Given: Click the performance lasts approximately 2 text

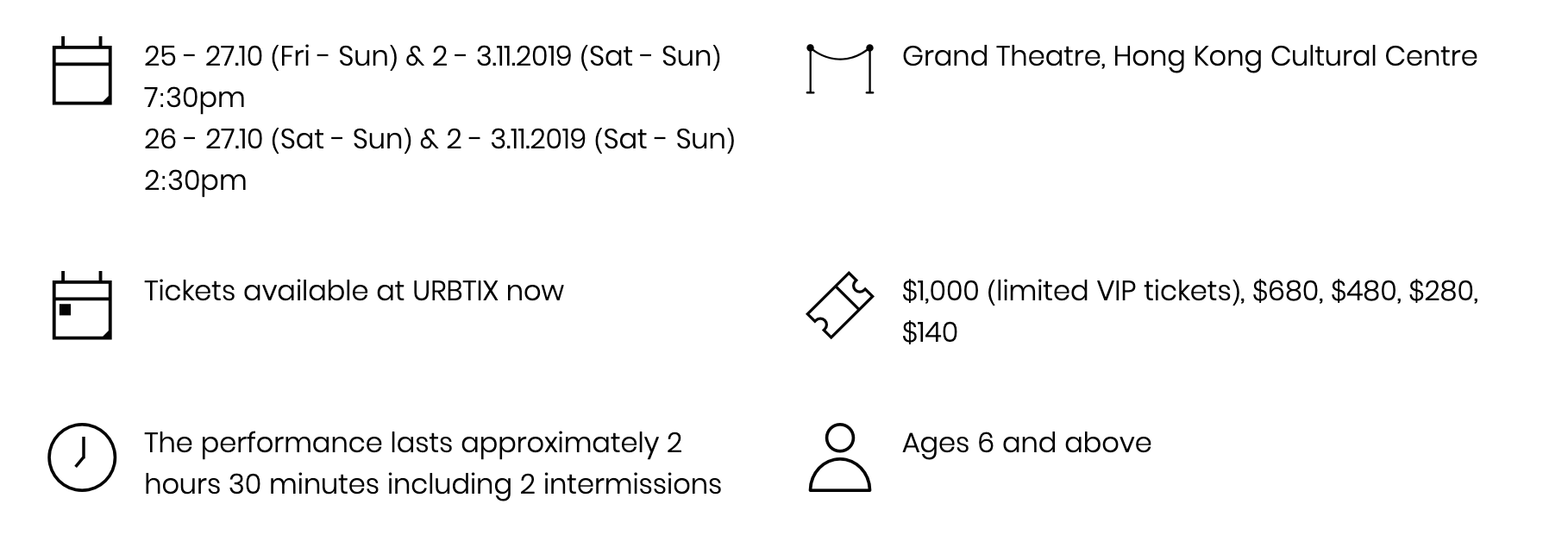Looking at the screenshot, I should (413, 444).
